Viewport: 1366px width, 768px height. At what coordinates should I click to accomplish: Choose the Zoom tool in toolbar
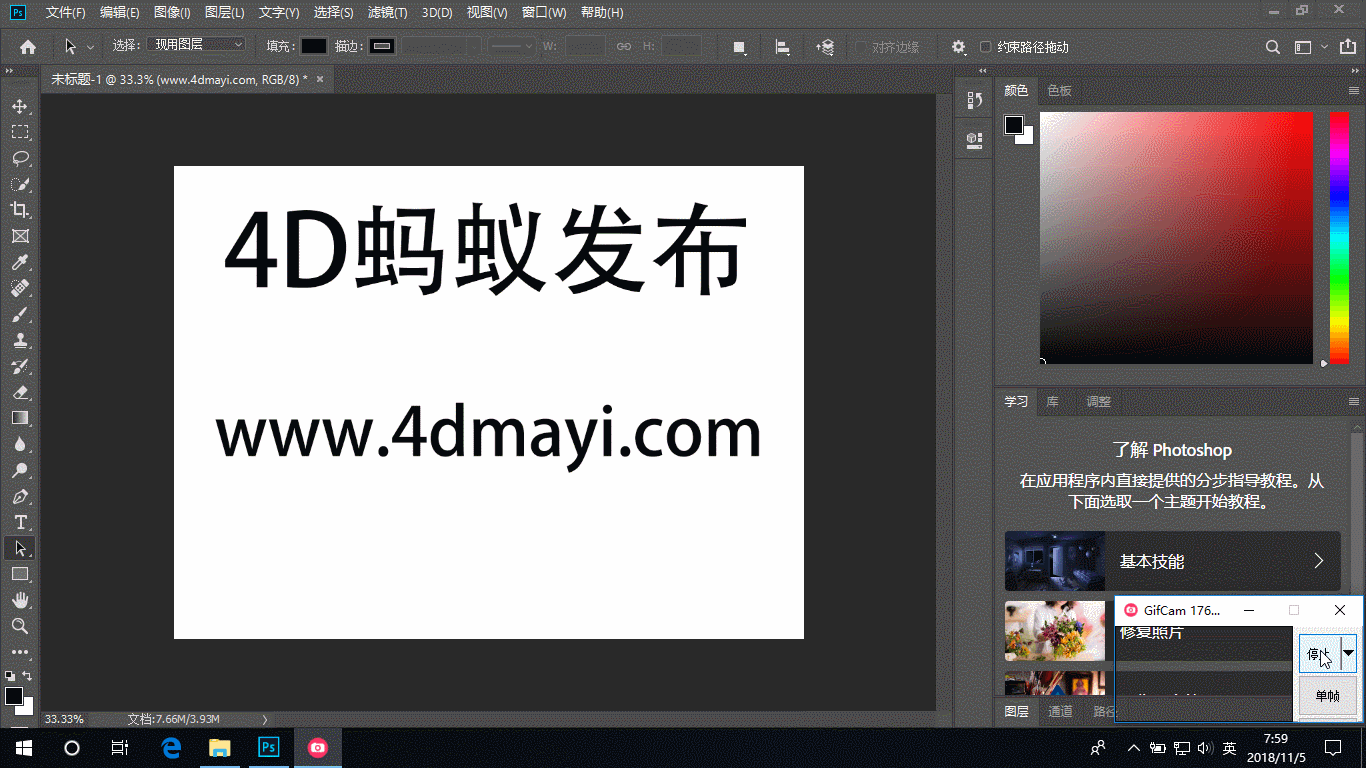[20, 626]
